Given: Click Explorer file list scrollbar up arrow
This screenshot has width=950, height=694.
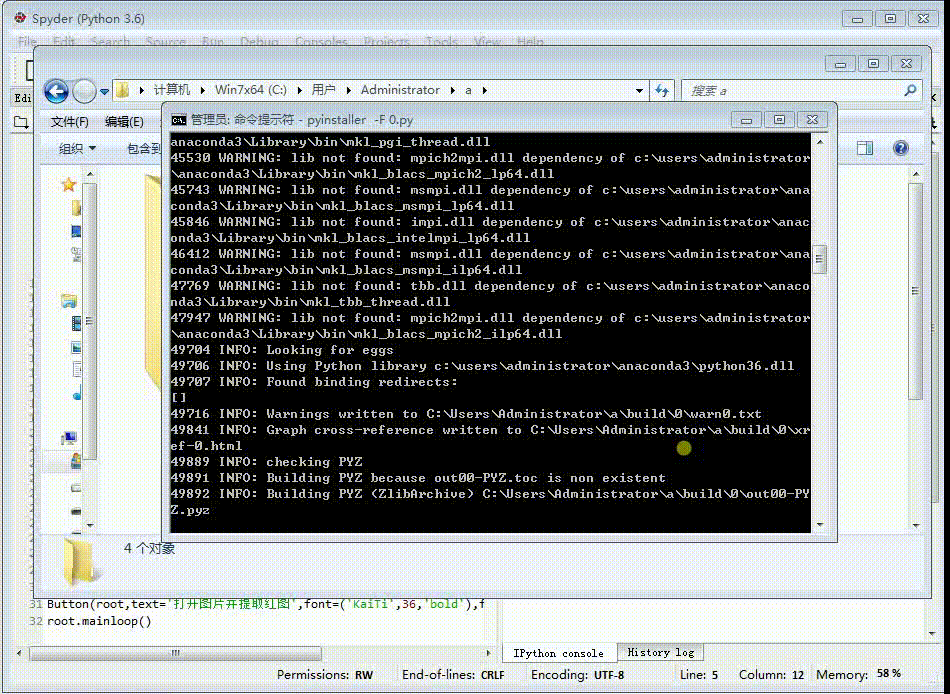Looking at the screenshot, I should click(x=915, y=175).
